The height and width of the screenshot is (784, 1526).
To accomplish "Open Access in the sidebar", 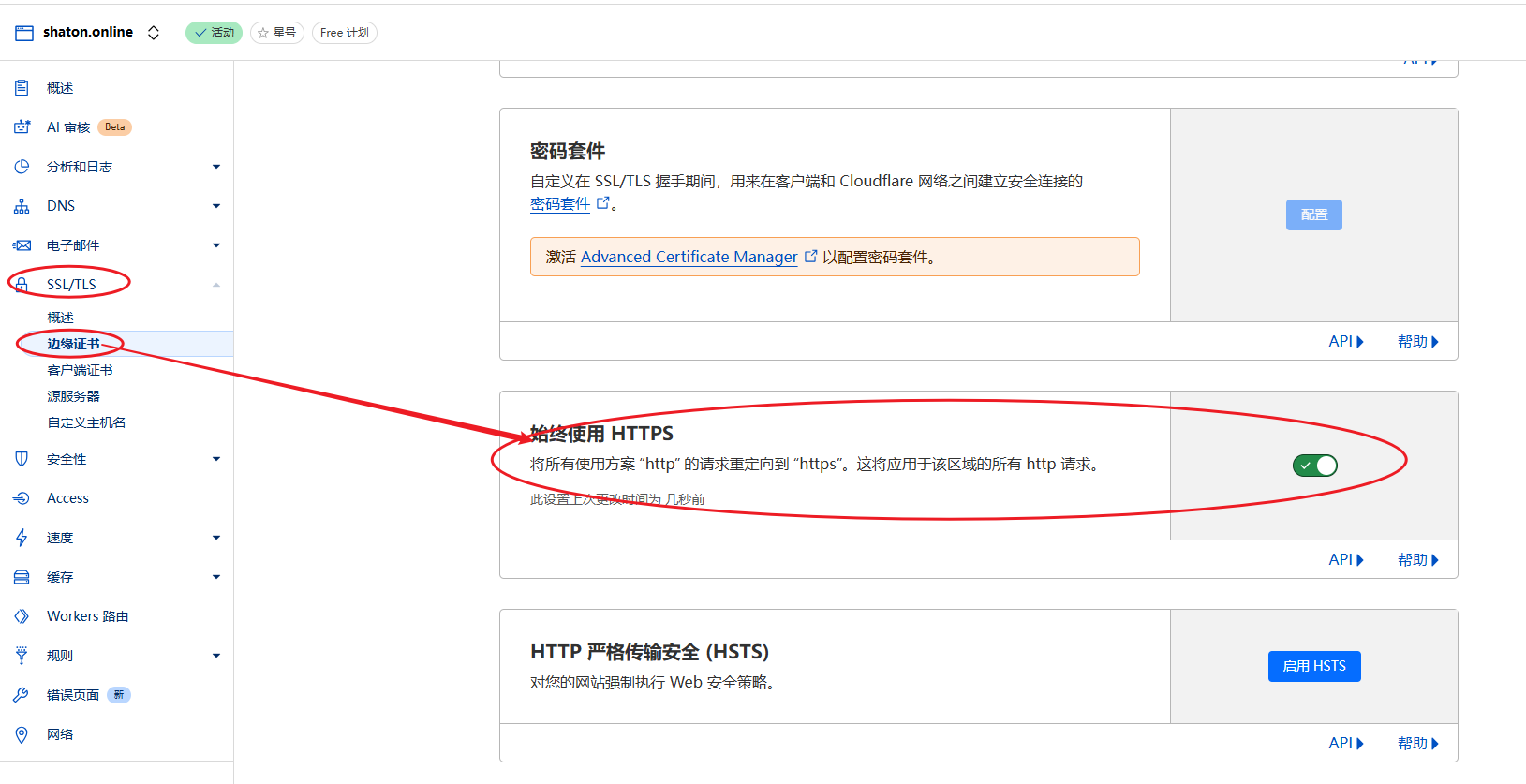I will click(67, 498).
